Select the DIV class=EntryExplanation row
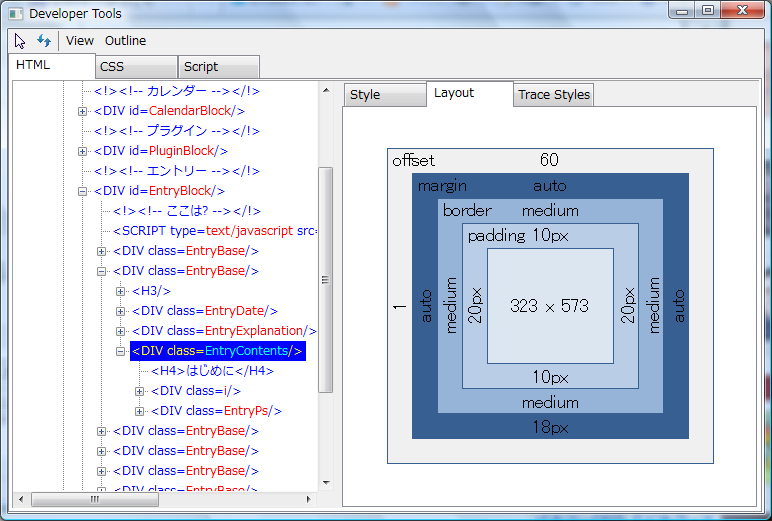The width and height of the screenshot is (772, 521). [224, 331]
